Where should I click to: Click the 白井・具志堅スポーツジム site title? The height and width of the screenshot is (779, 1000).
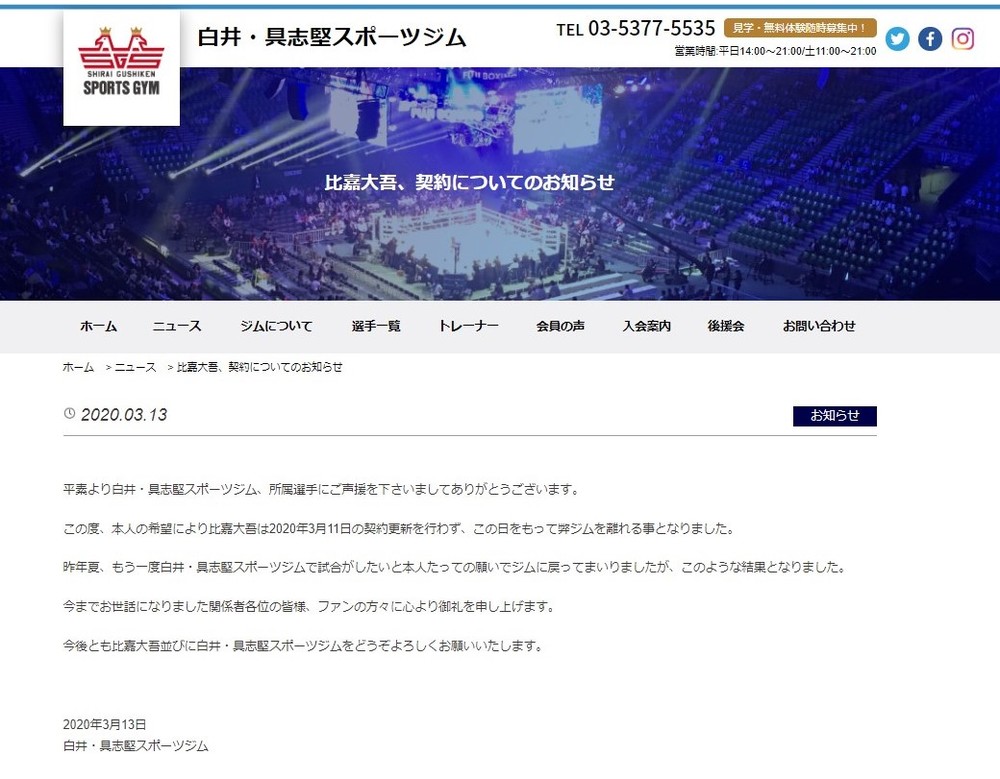[332, 37]
